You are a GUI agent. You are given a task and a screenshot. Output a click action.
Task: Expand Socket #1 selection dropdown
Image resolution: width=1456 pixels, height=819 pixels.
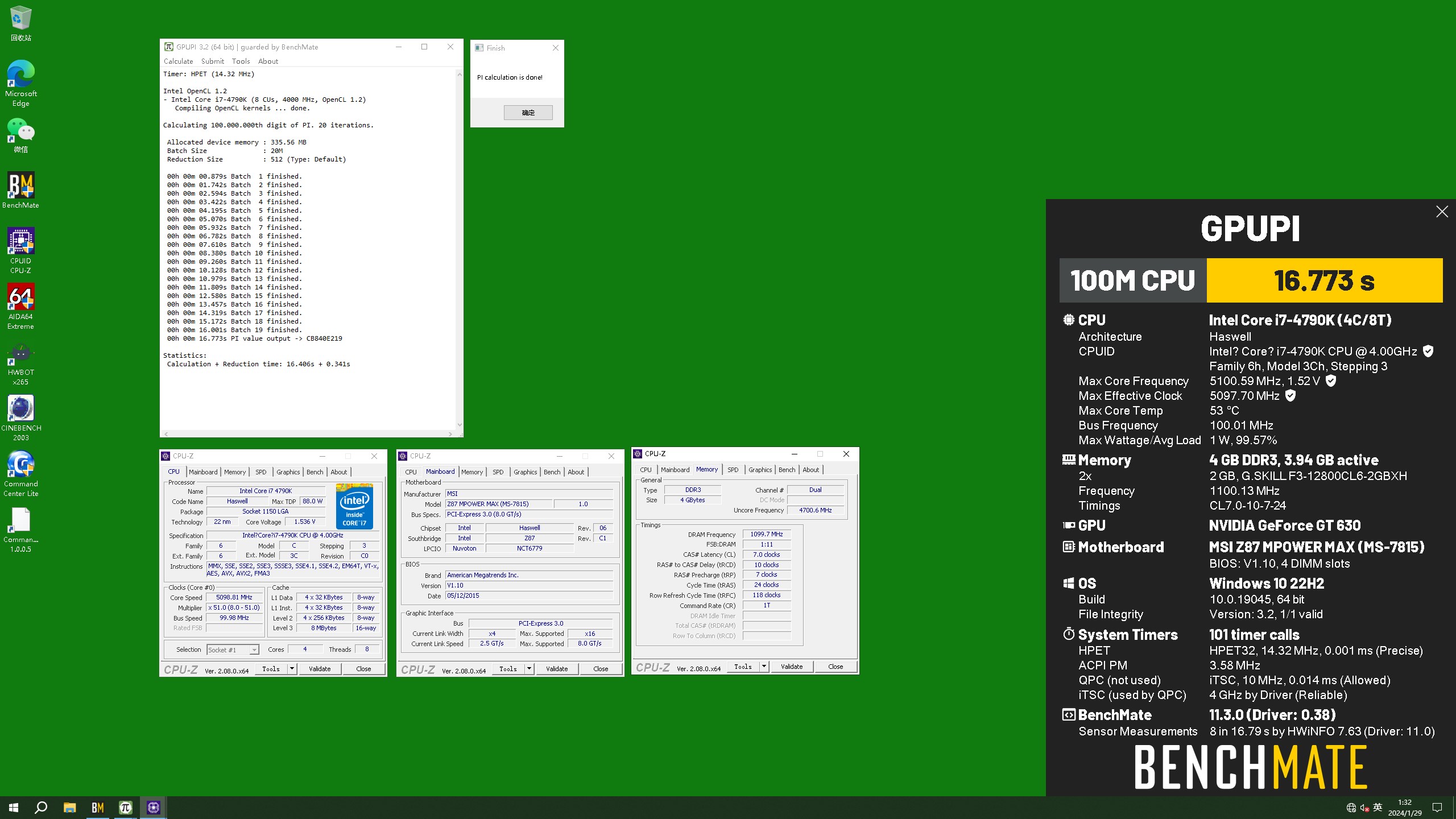(254, 650)
